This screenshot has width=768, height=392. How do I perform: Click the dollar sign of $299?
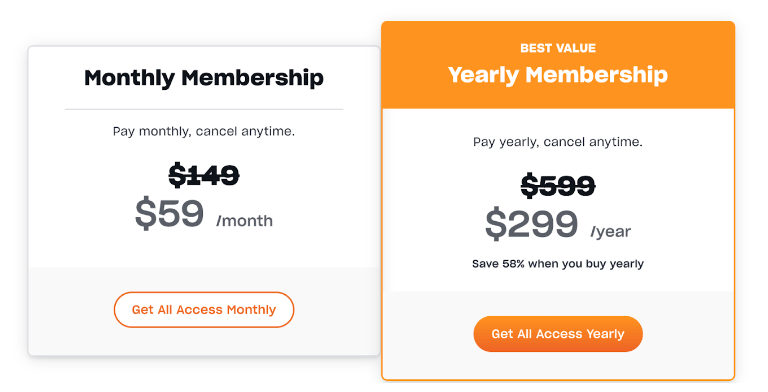click(x=495, y=224)
